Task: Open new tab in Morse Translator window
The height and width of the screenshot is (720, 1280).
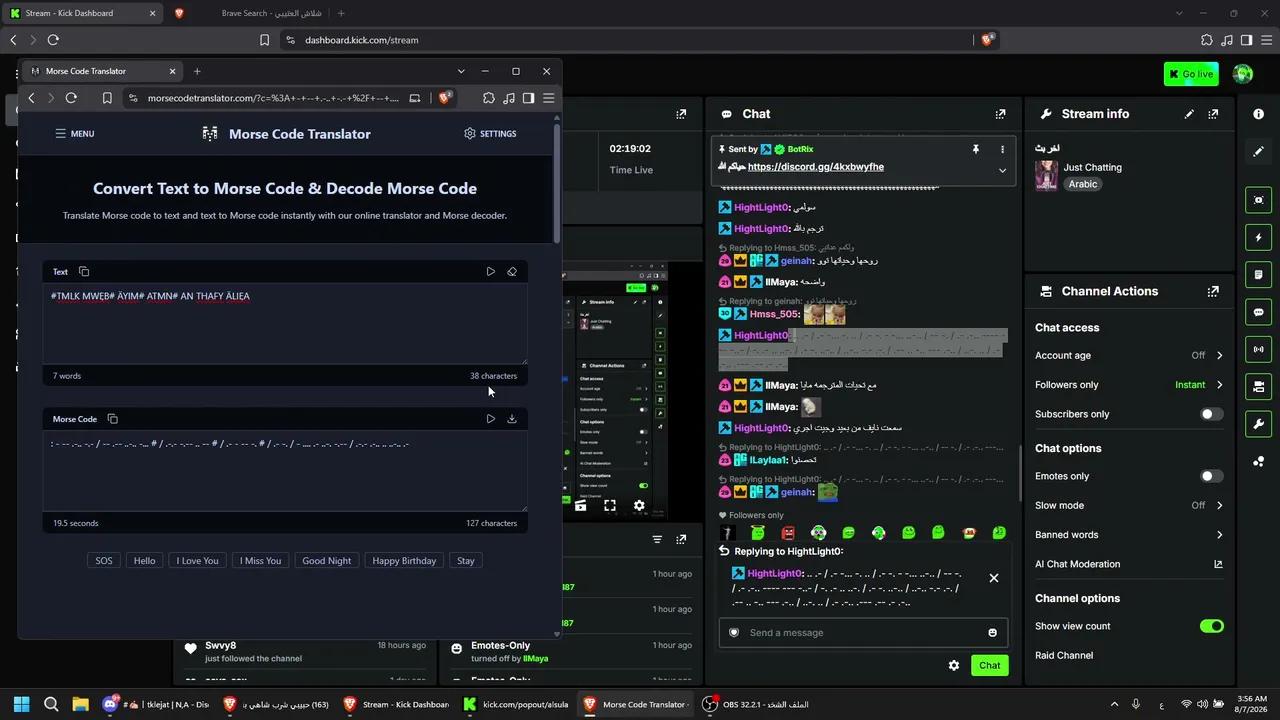Action: coord(197,71)
